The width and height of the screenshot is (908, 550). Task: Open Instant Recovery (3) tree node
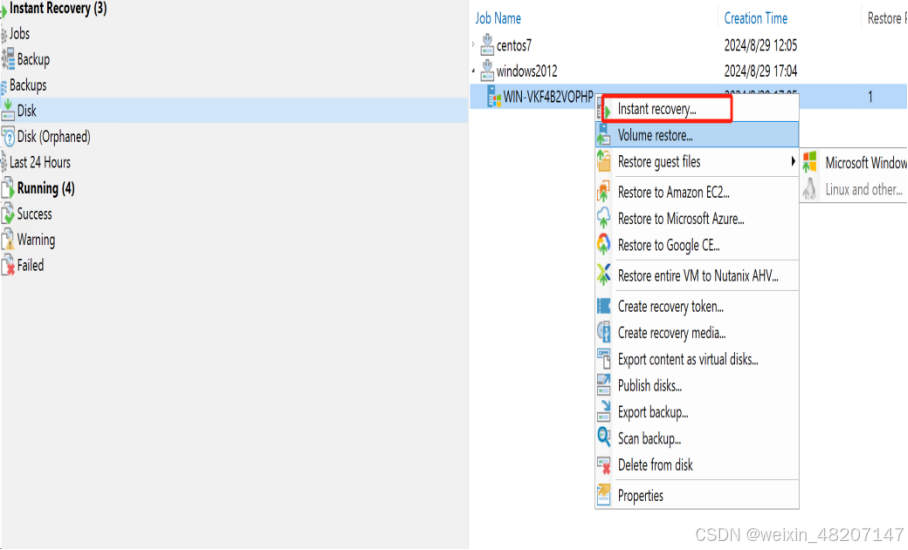[58, 8]
